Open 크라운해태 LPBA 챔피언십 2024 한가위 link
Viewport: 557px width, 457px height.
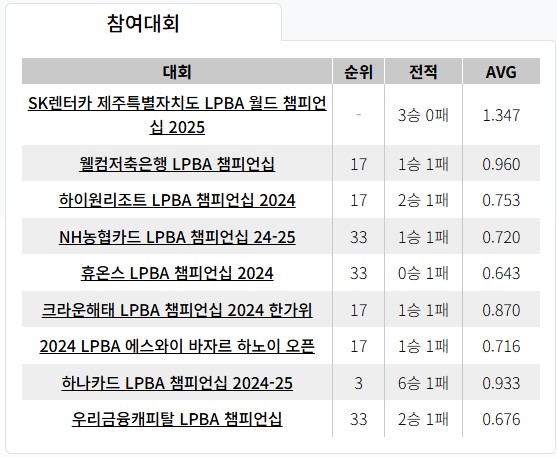[177, 310]
